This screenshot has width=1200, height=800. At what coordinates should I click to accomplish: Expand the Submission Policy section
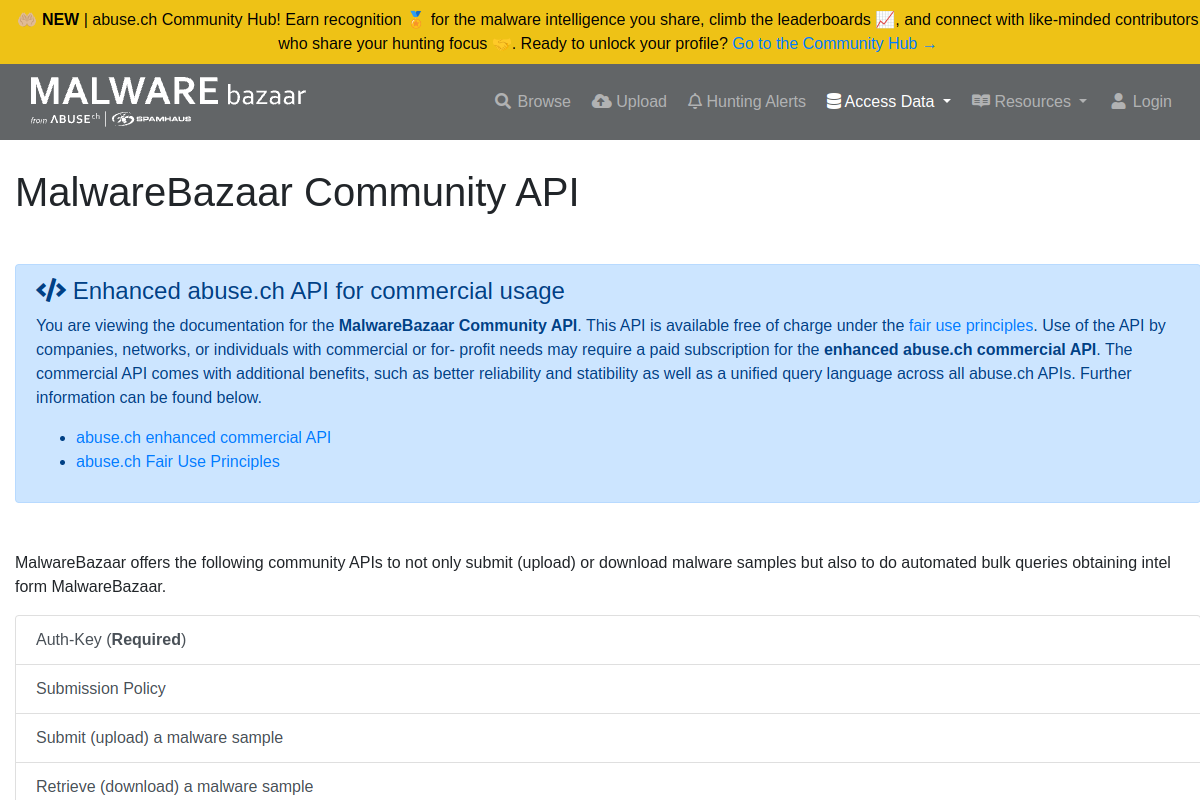(x=608, y=689)
